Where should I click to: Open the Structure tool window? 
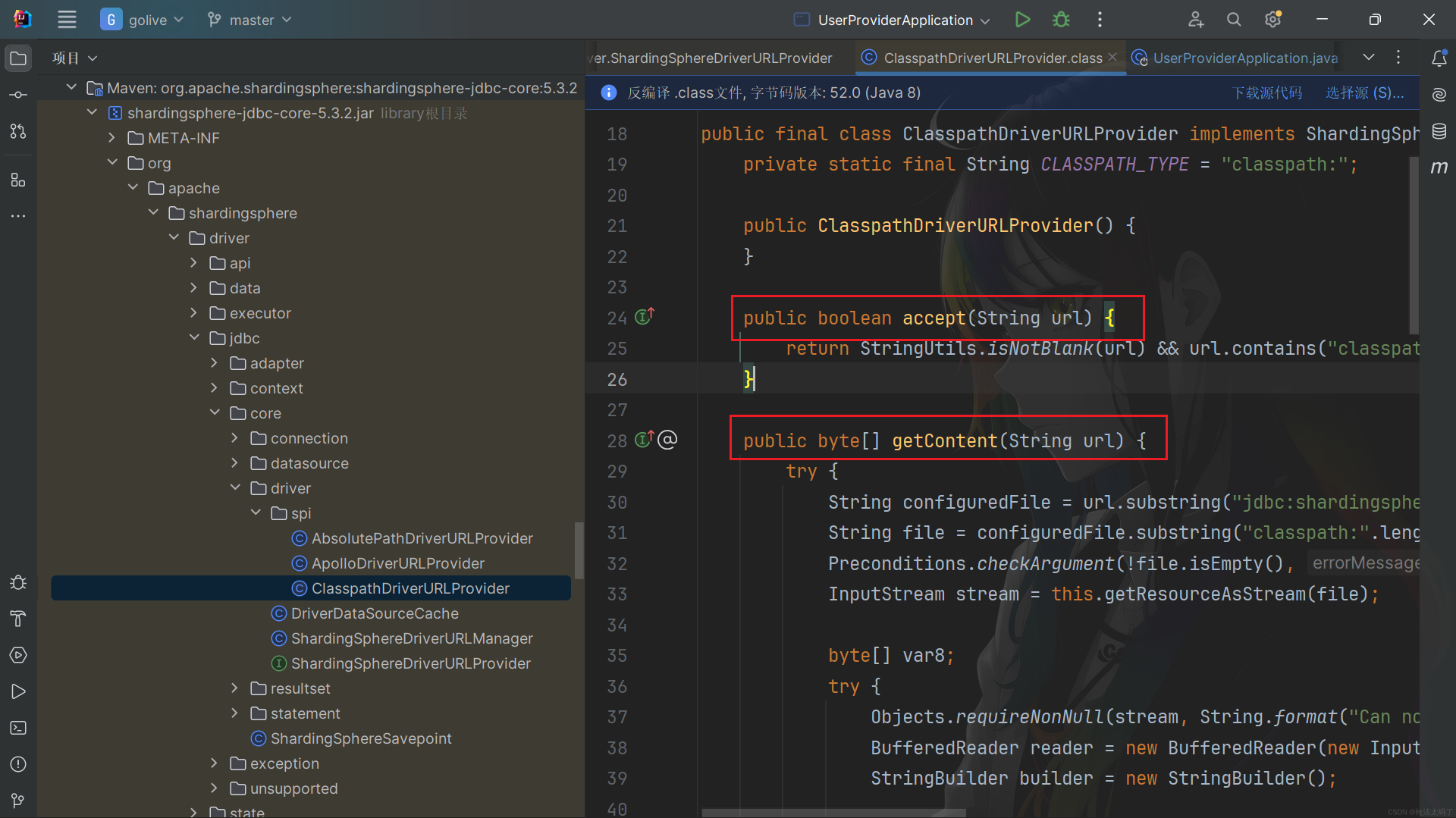pos(18,180)
